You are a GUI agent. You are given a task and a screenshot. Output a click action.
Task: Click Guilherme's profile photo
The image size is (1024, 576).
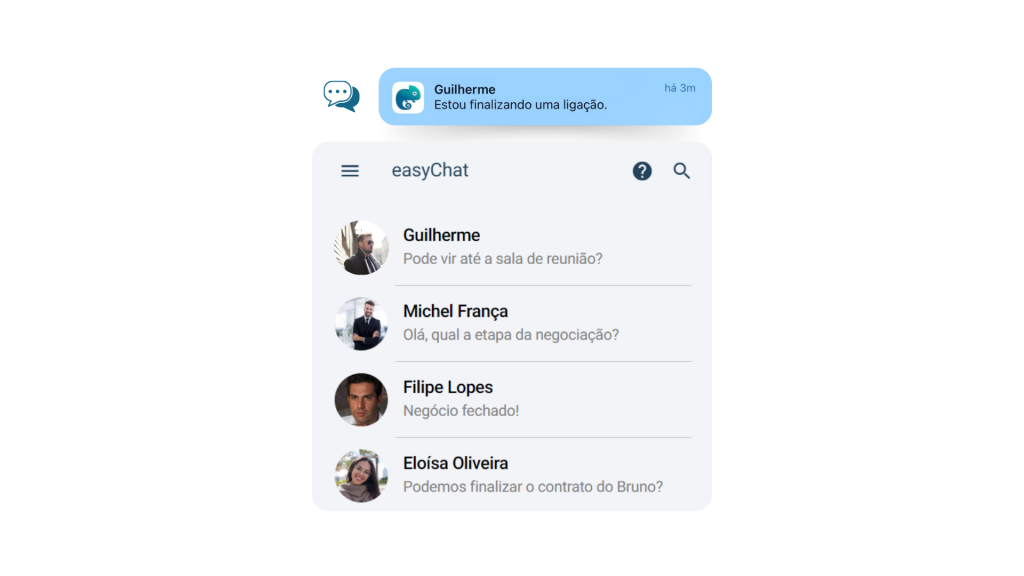click(x=361, y=248)
